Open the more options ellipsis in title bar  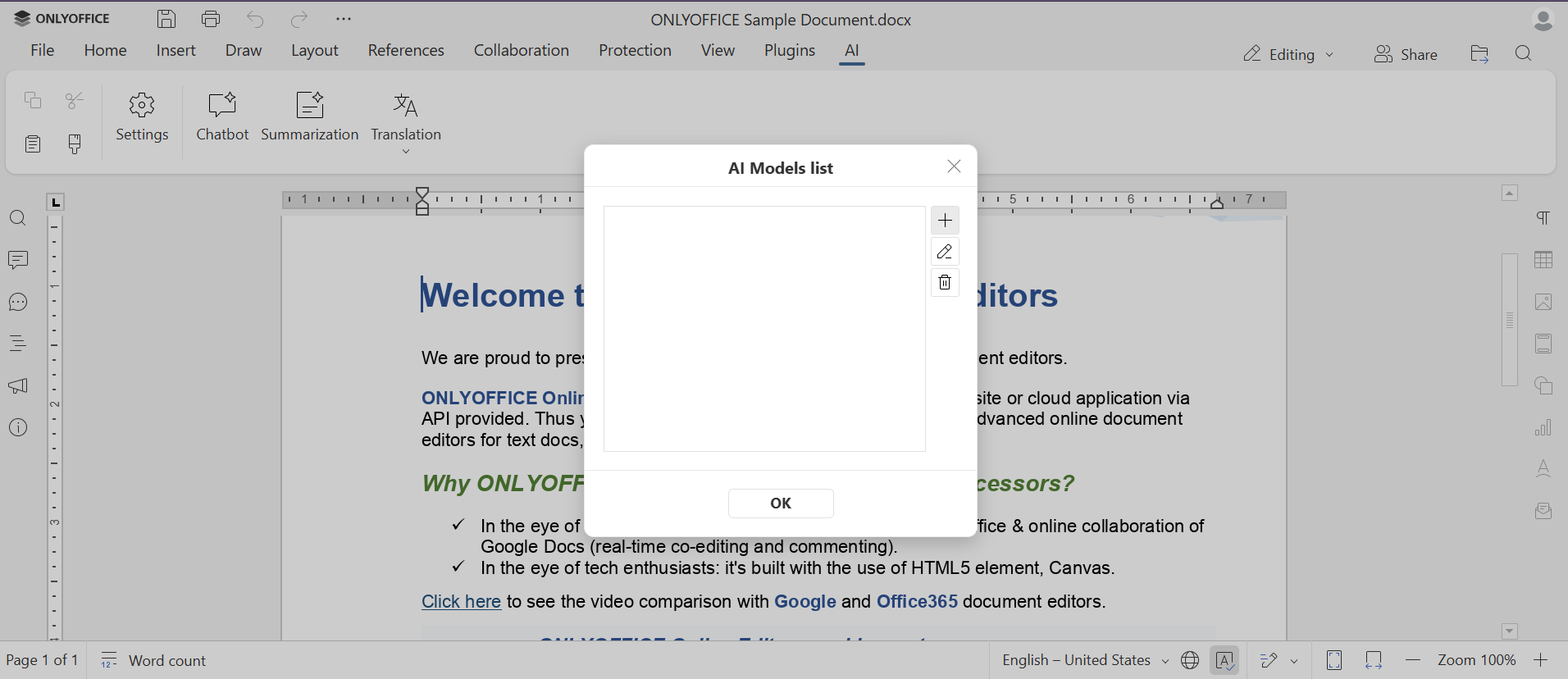[344, 19]
